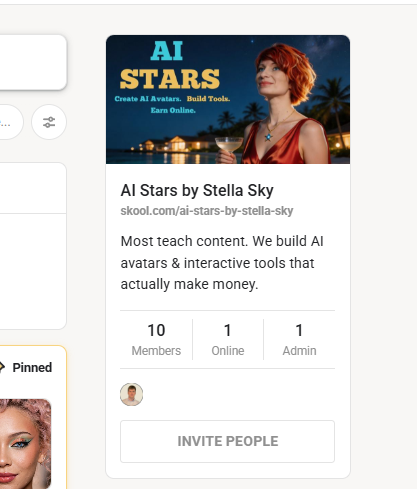Image resolution: width=417 pixels, height=489 pixels.
Task: Open the AI Stars by Stella Sky title
Action: tap(197, 190)
